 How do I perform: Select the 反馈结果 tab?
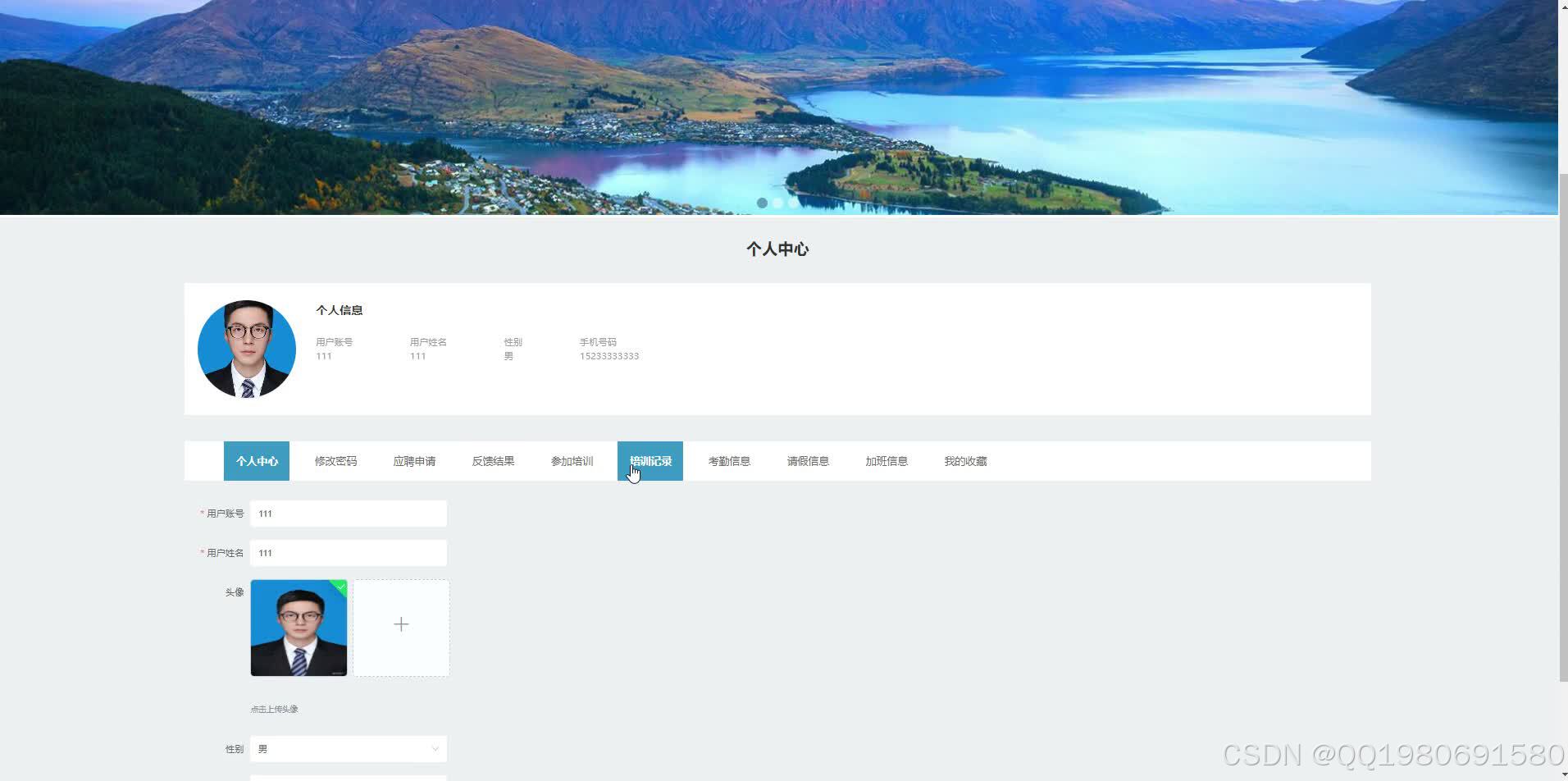pyautogui.click(x=493, y=461)
